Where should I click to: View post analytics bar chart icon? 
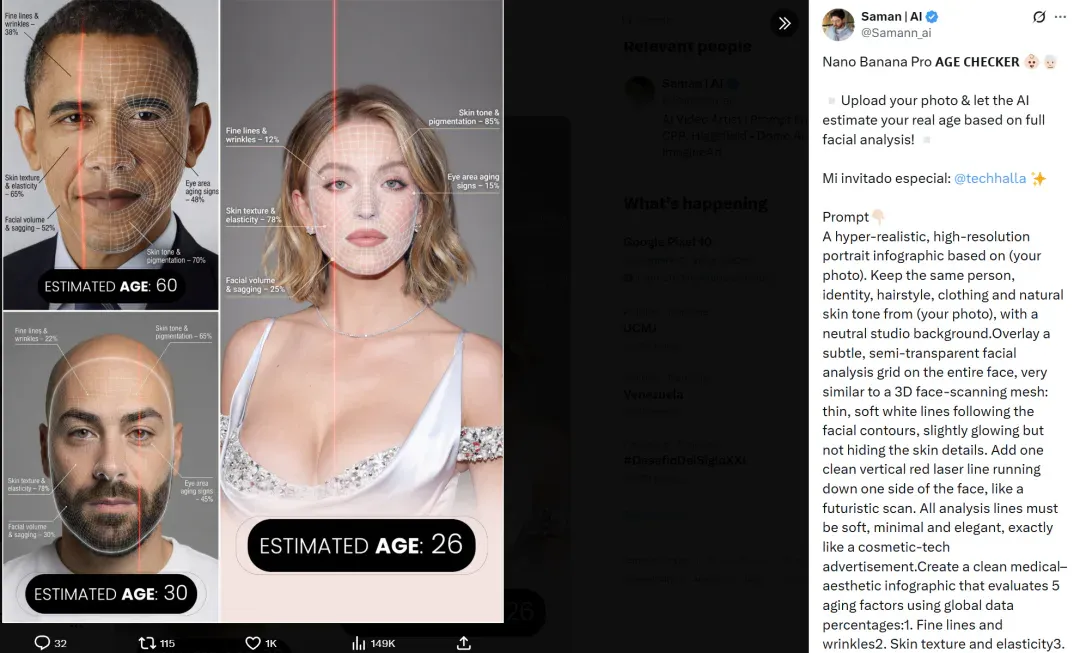[358, 643]
